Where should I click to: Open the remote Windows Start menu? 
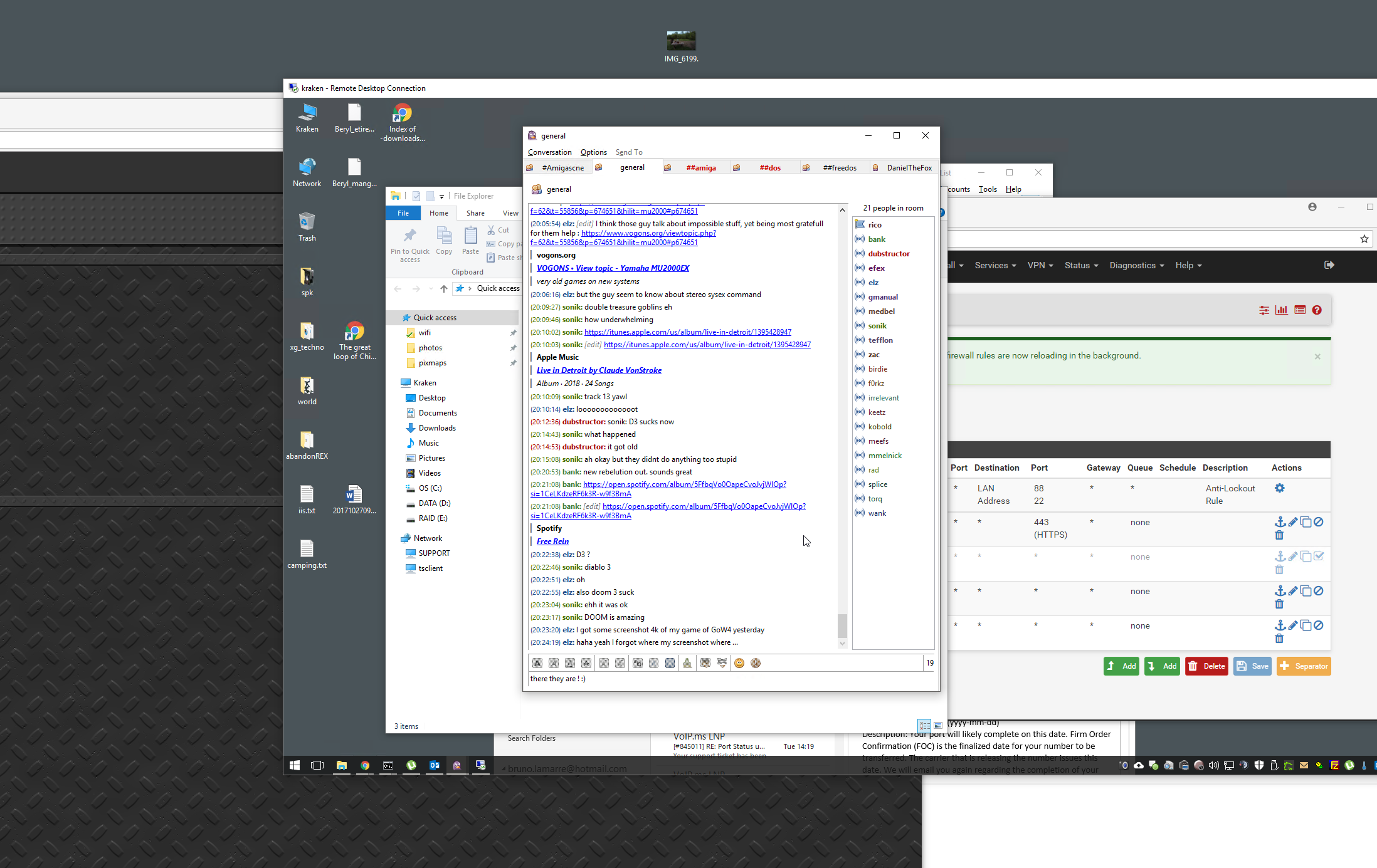tap(295, 765)
